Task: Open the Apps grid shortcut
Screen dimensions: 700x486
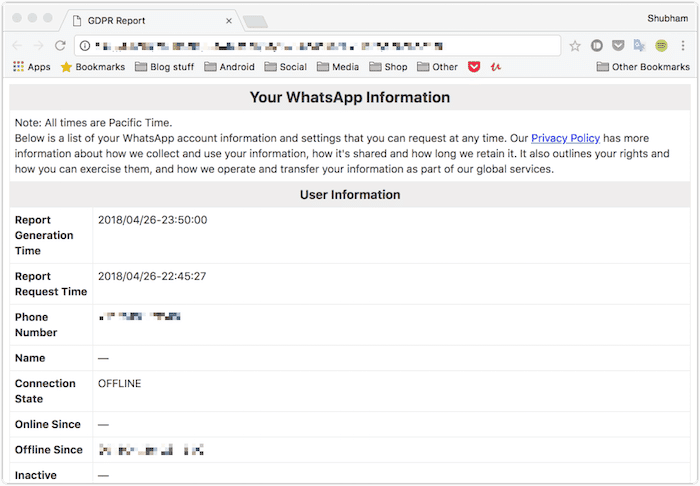Action: tap(32, 67)
